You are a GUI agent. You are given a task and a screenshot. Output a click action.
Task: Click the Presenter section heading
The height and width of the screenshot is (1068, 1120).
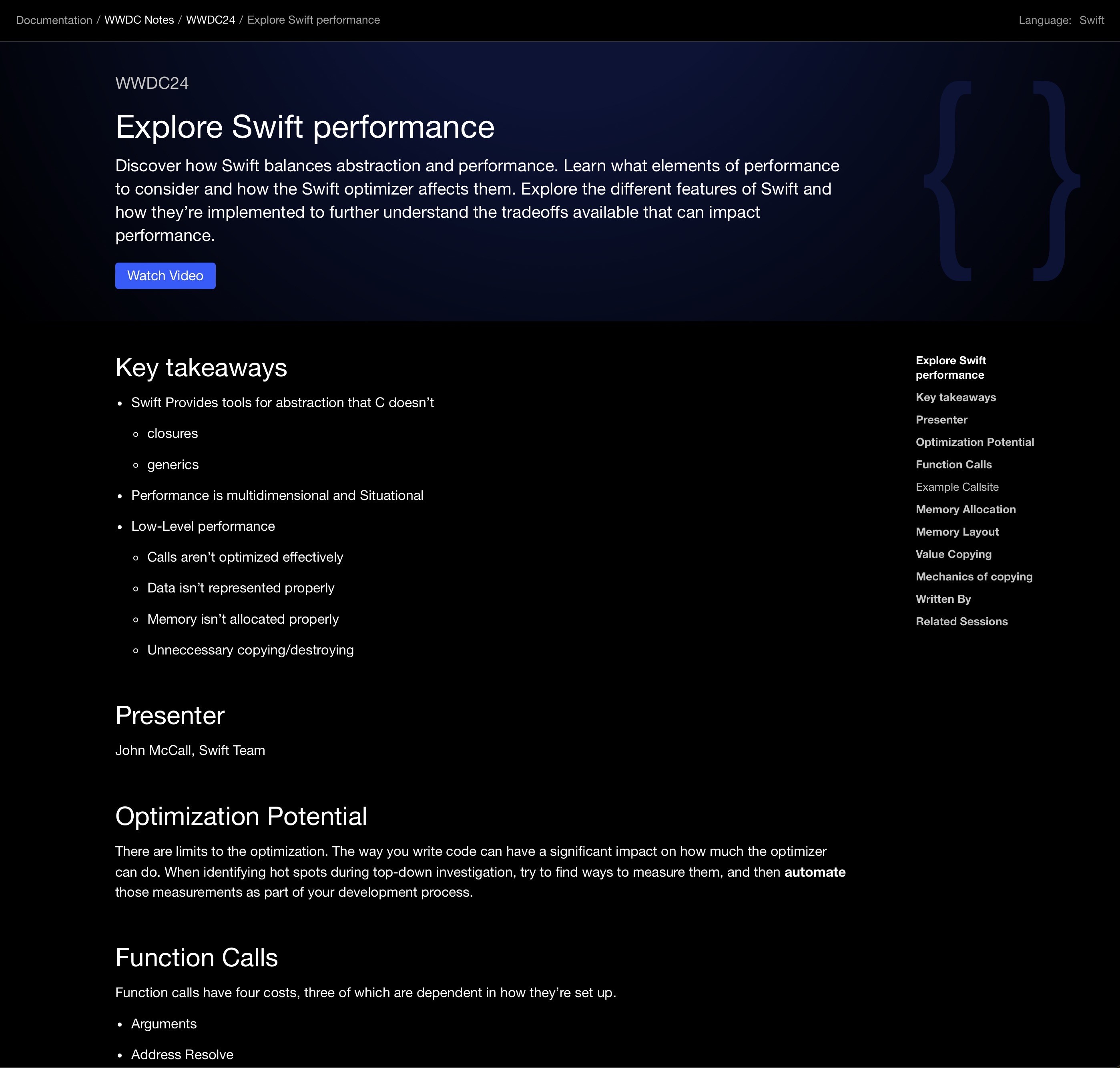pos(170,716)
